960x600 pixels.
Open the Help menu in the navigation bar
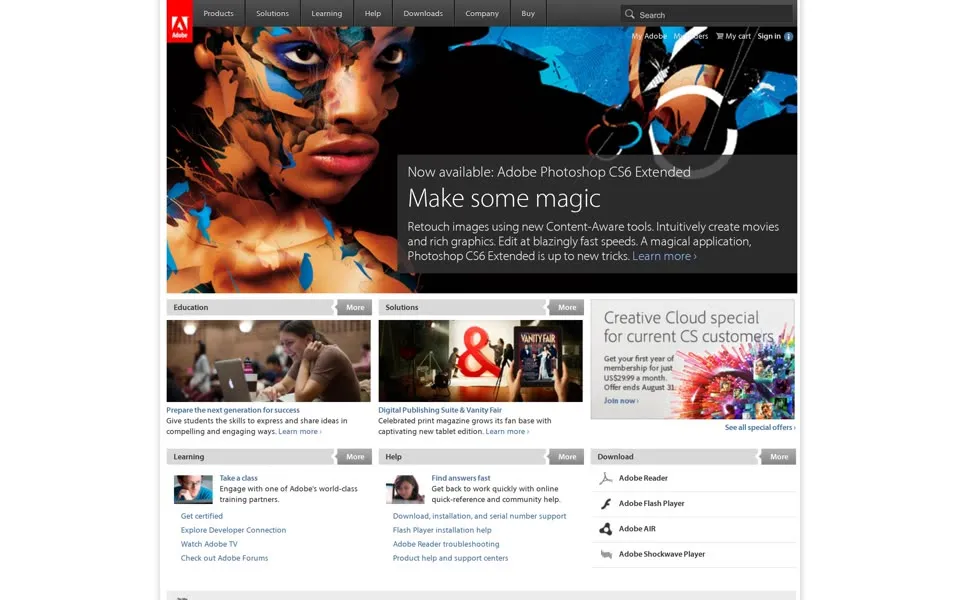pos(373,13)
